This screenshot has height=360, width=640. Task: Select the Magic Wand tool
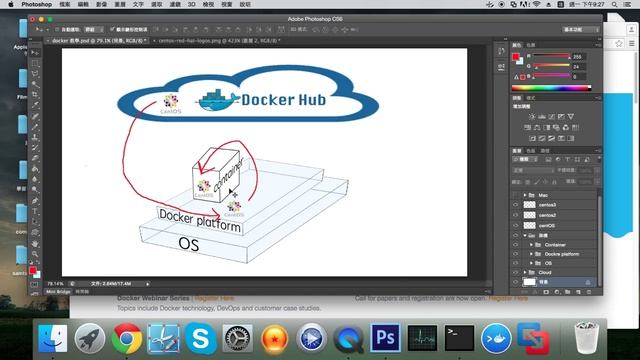35,84
